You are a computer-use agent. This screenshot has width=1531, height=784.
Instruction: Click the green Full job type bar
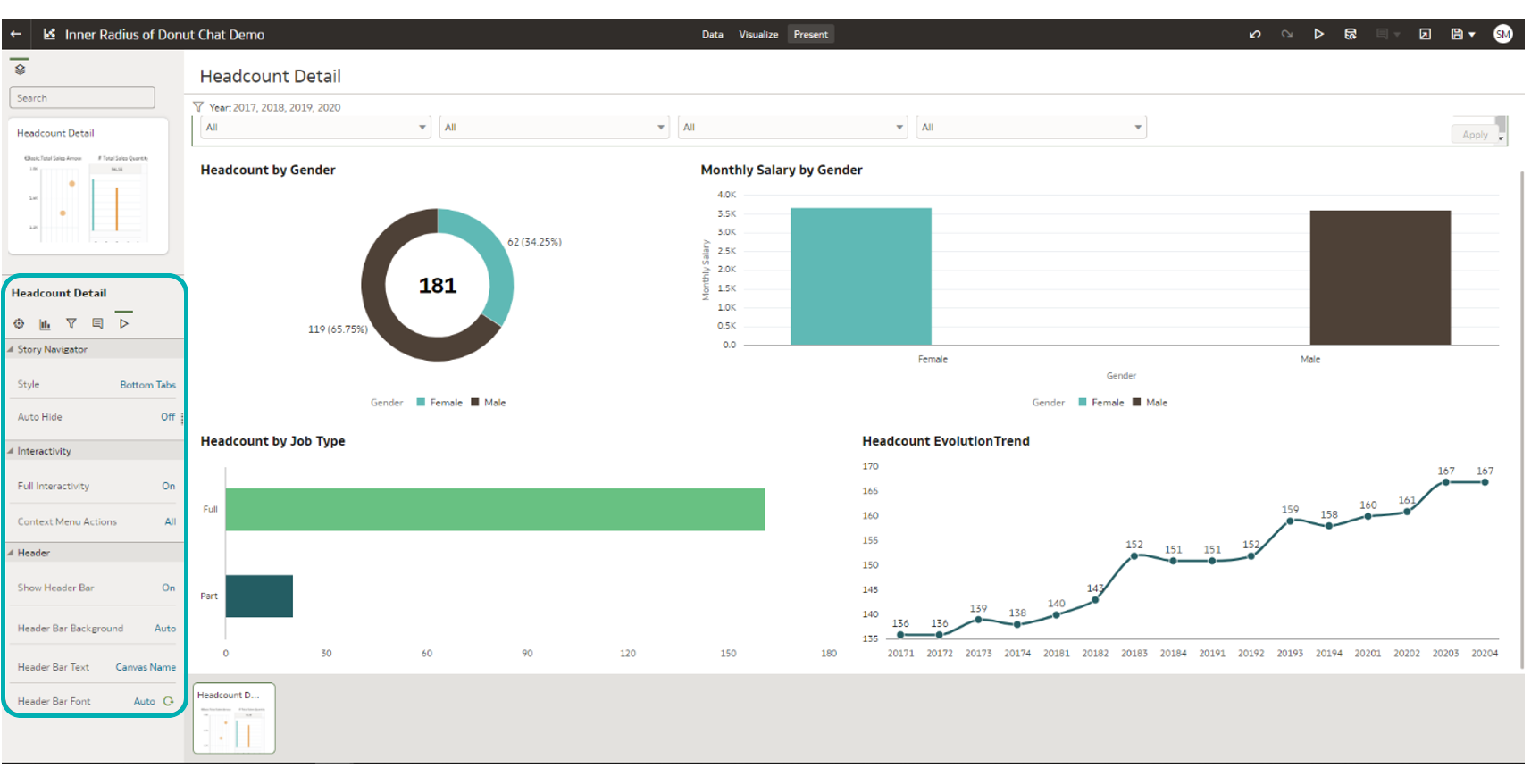tap(495, 510)
